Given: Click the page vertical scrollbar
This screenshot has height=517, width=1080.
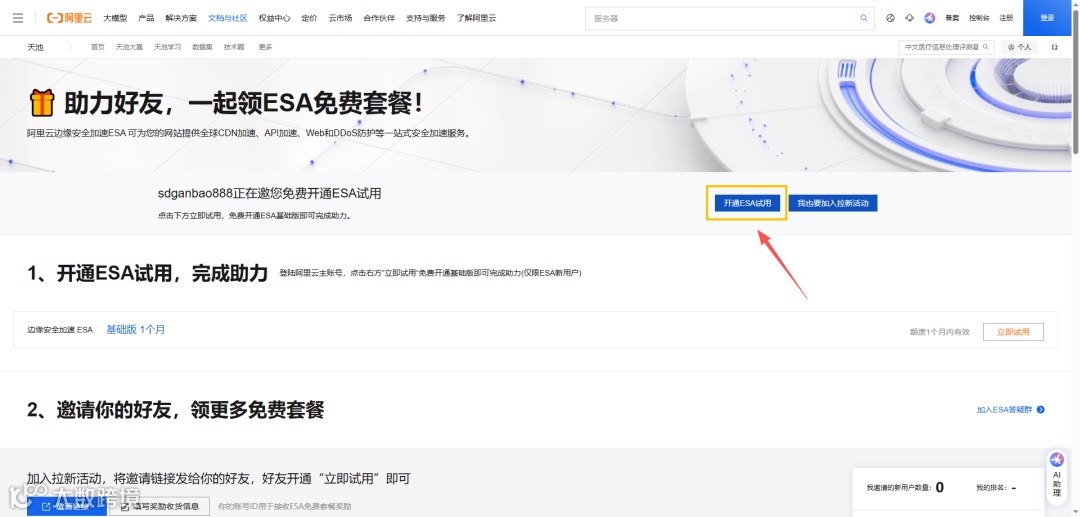Looking at the screenshot, I should (x=1076, y=83).
